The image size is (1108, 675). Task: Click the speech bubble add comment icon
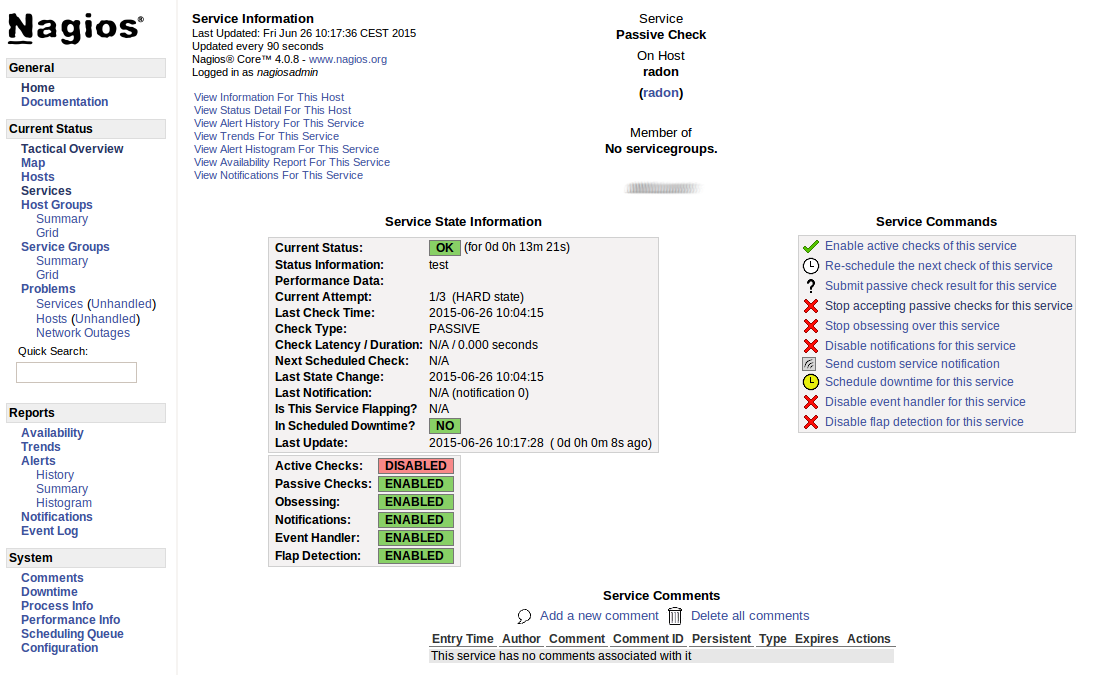(524, 616)
